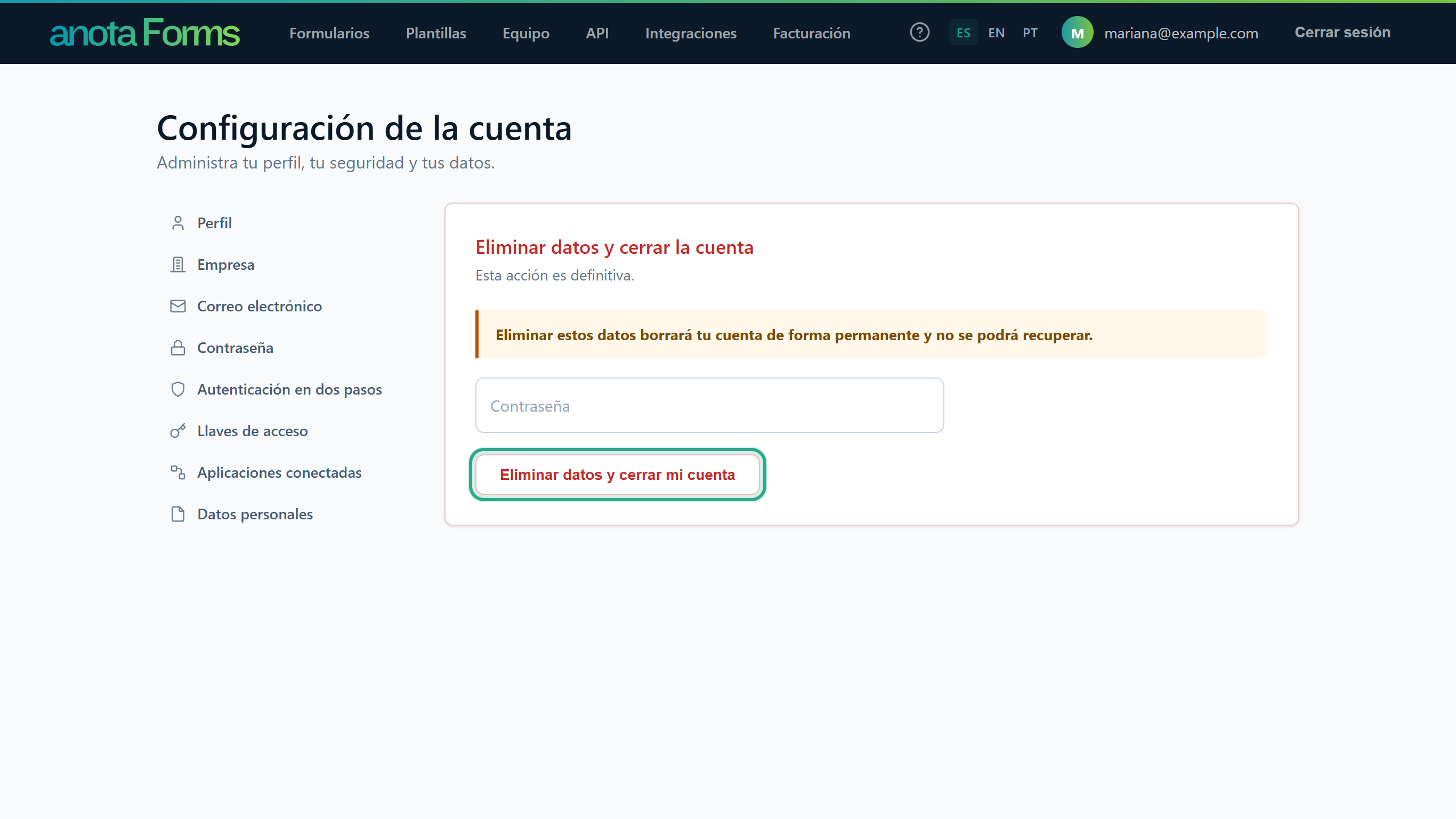The width and height of the screenshot is (1456, 819).
Task: Navigate to Integraciones
Action: point(691,33)
